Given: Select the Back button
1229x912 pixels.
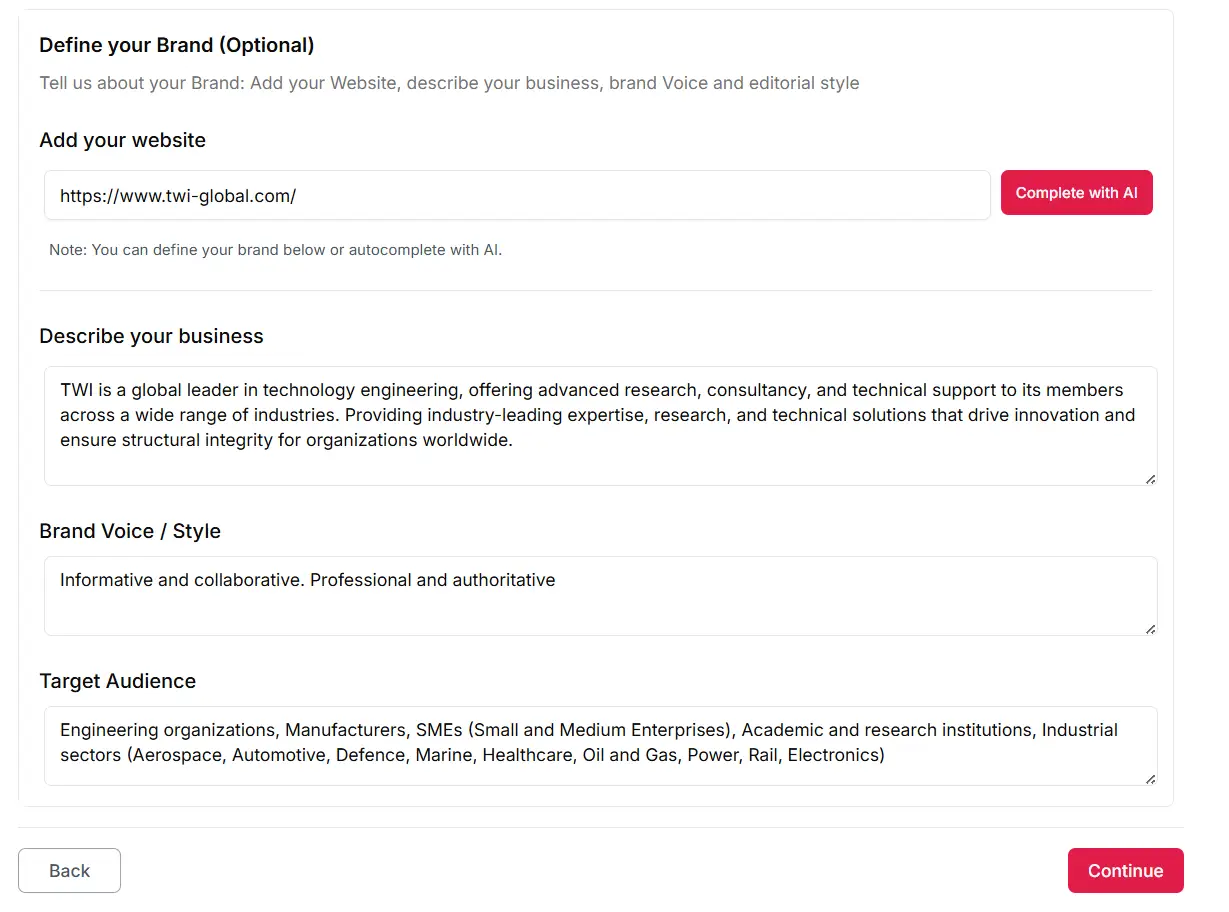Looking at the screenshot, I should [x=69, y=870].
